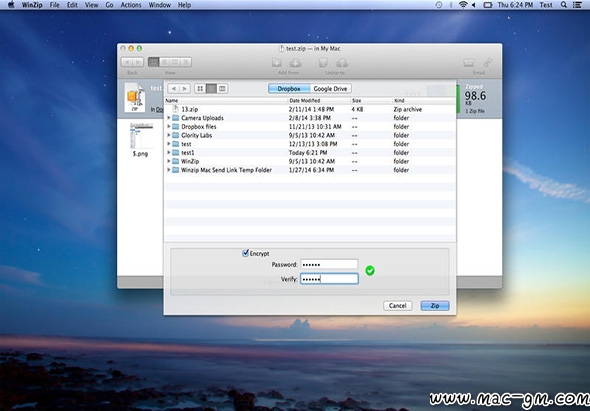Click the Email envelope icon in the toolbar
590x411 pixels.
click(x=468, y=62)
